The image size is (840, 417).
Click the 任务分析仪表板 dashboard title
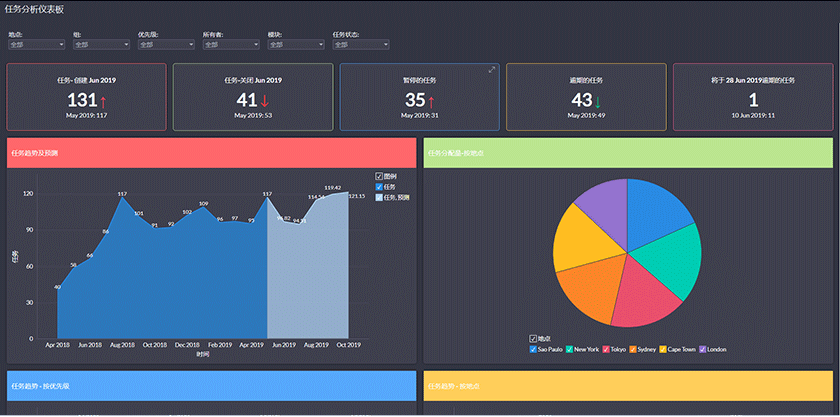[35, 10]
